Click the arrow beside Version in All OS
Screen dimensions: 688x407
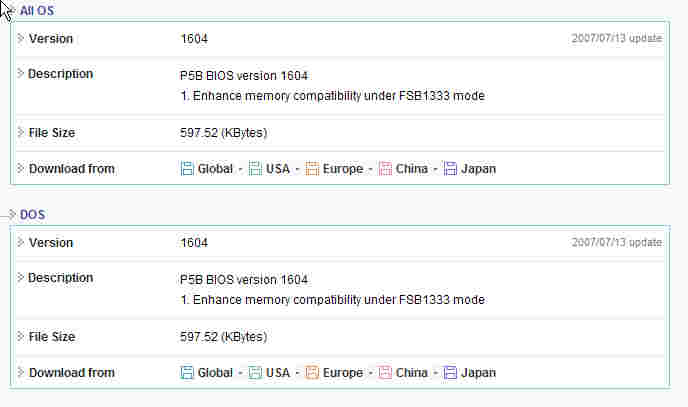20,38
